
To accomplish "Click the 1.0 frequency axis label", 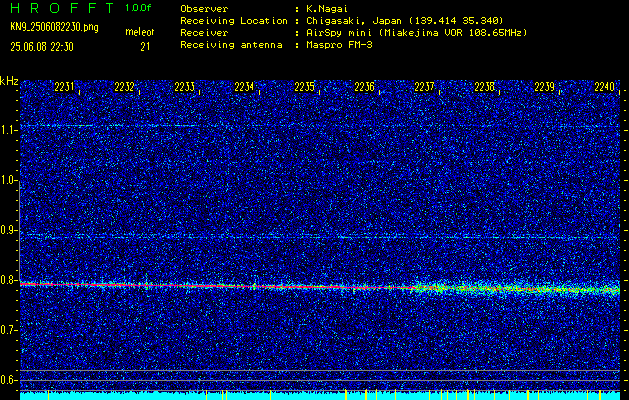I will point(7,181).
